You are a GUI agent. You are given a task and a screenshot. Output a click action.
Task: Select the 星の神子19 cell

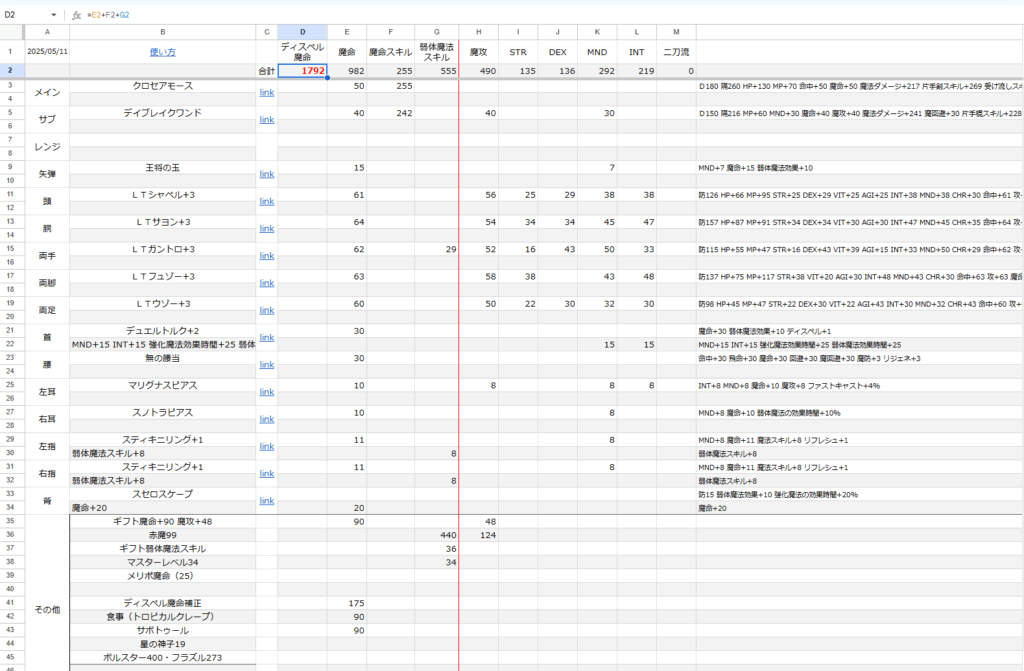pyautogui.click(x=163, y=644)
